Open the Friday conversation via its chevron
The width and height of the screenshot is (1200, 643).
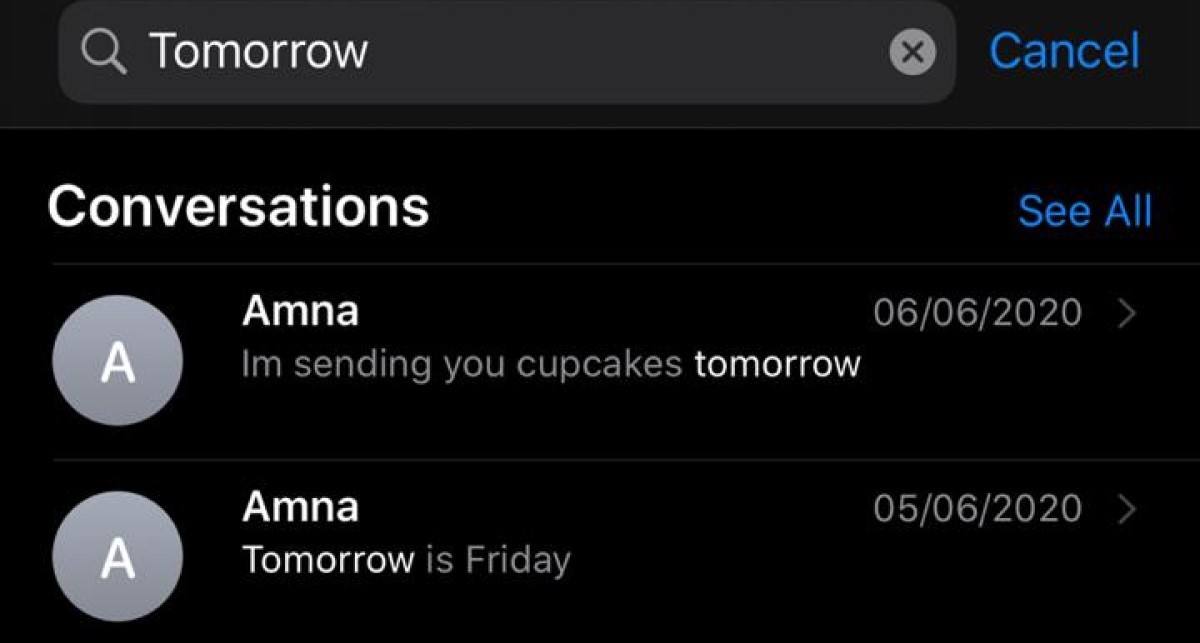1127,509
